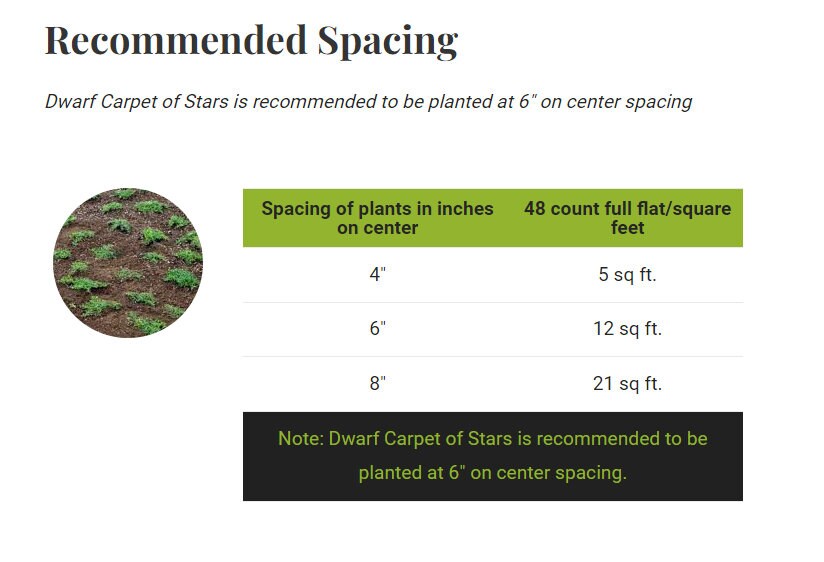Click the 5 sq ft. cell
The image size is (824, 562).
(x=627, y=274)
